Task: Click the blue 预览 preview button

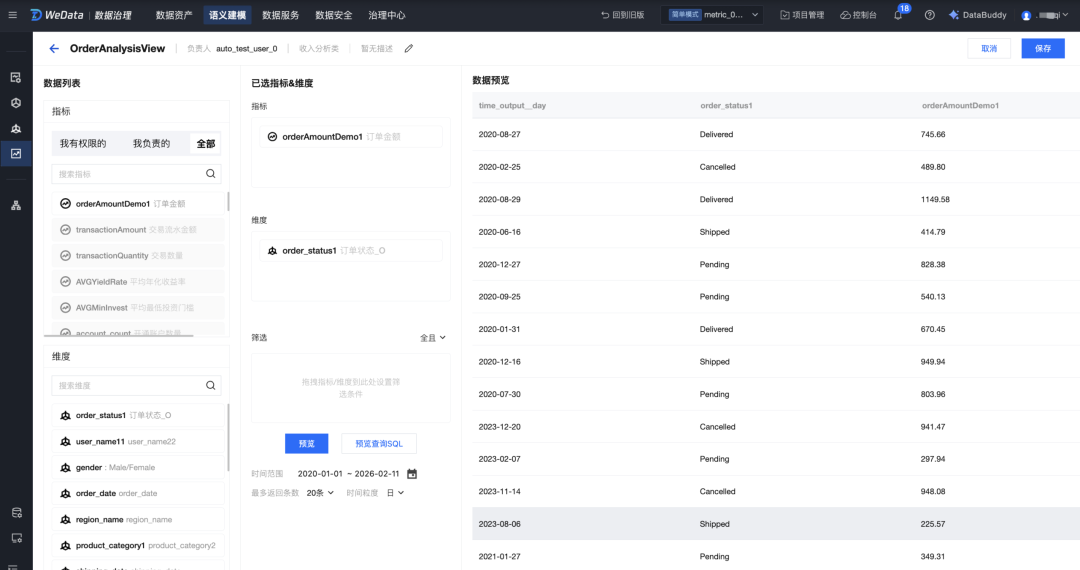Action: click(307, 443)
